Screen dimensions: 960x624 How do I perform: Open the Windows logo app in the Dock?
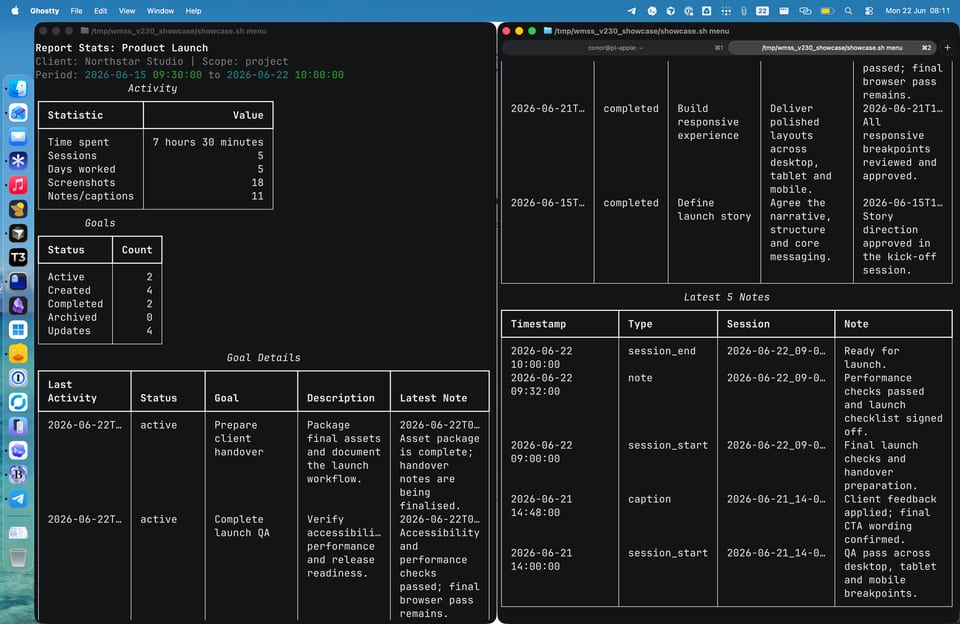(x=18, y=329)
